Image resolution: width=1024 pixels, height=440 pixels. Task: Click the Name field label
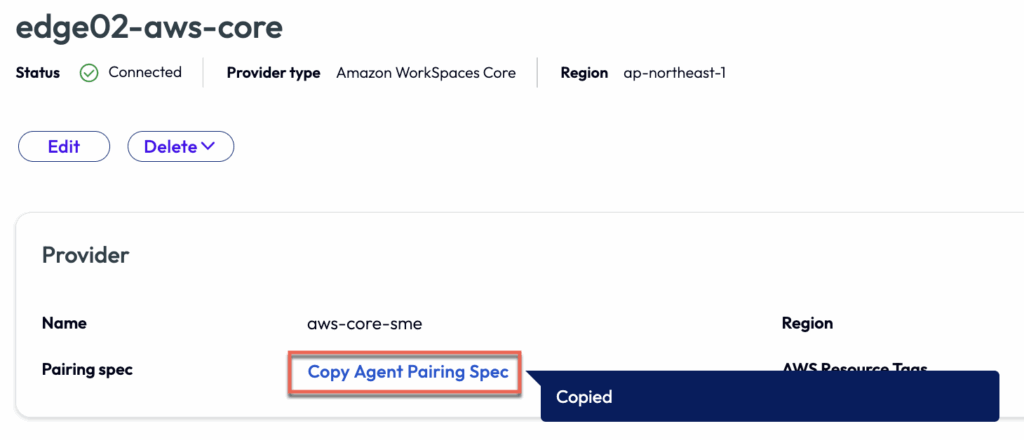click(64, 323)
